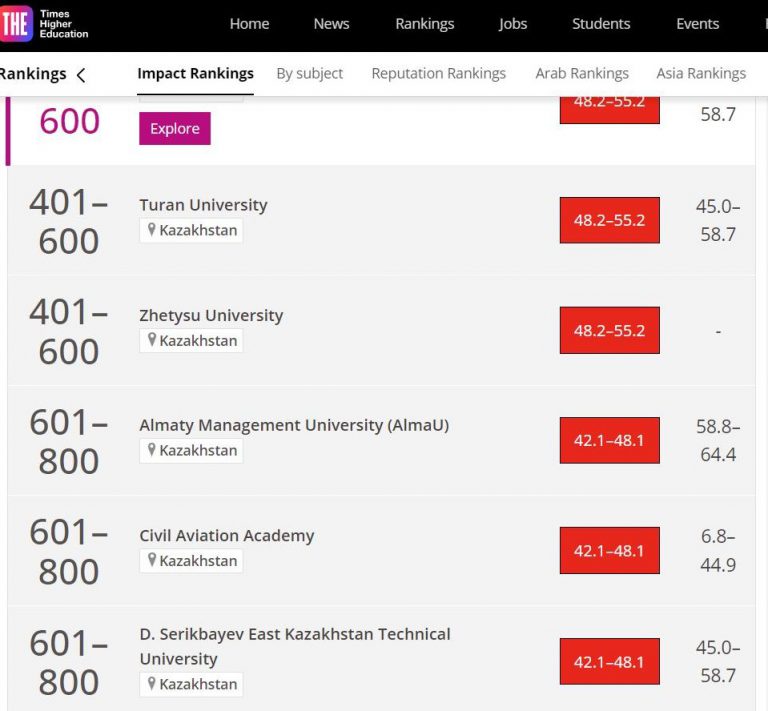768x711 pixels.
Task: Switch to the By subject tab
Action: tap(309, 73)
